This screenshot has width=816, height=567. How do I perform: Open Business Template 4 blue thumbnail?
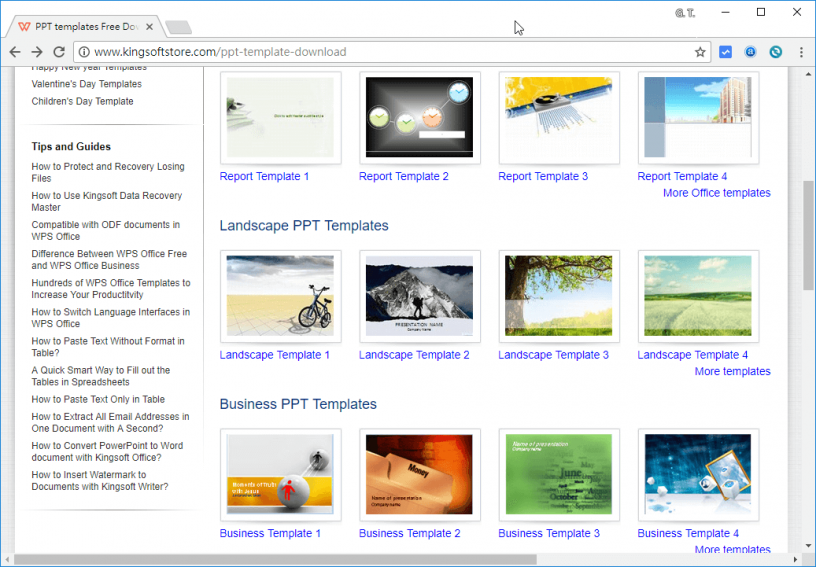(698, 474)
